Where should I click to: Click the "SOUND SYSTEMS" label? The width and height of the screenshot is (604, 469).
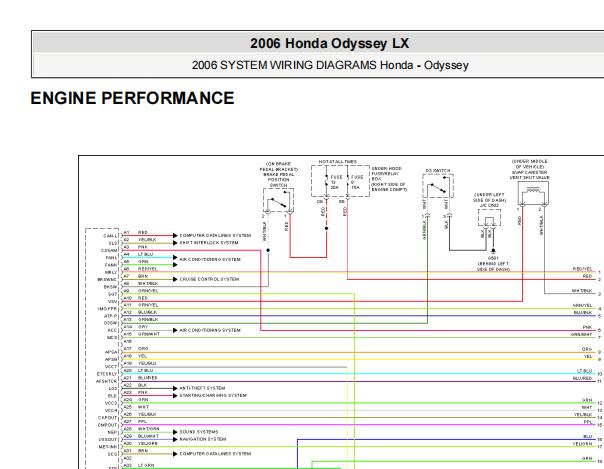coord(199,432)
